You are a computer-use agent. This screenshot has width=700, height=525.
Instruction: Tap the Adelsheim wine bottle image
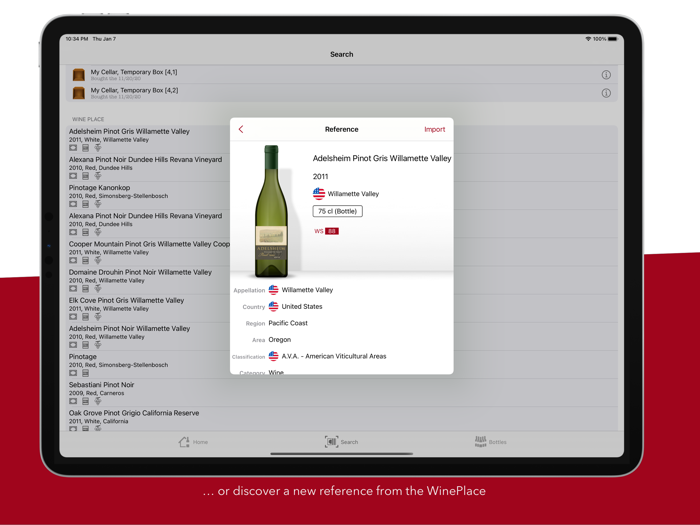click(271, 211)
